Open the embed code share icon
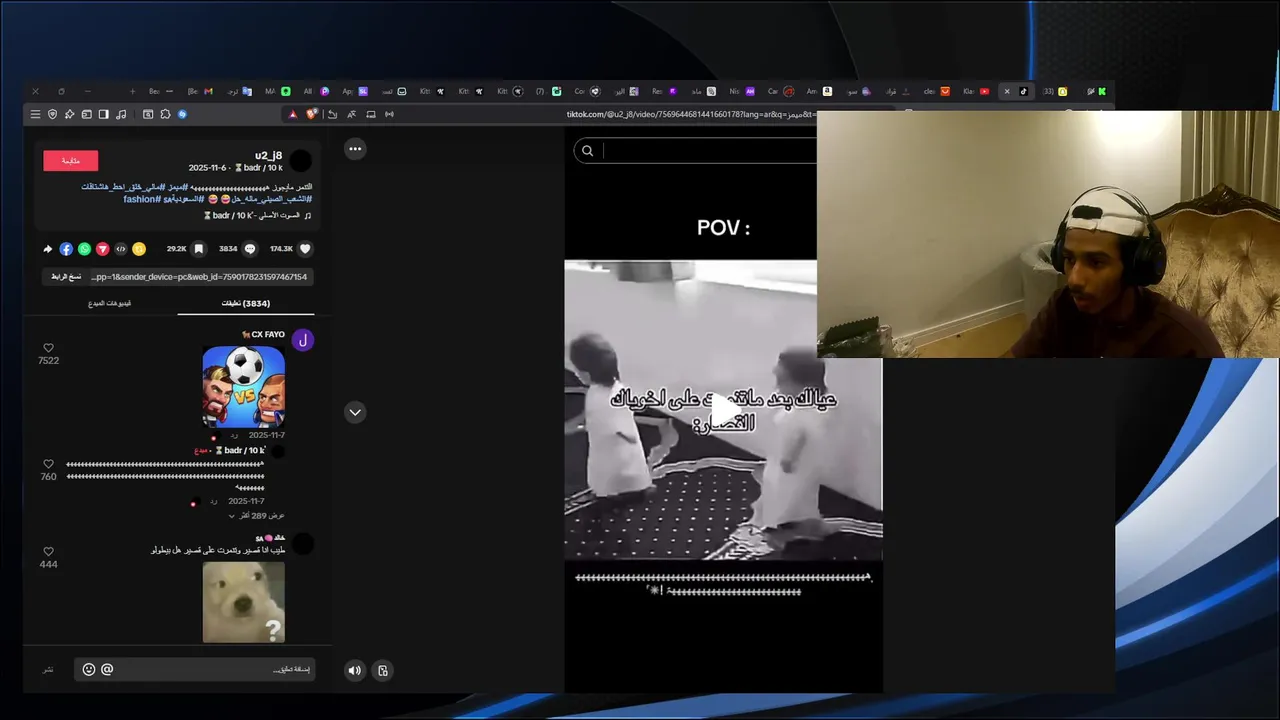Viewport: 1280px width, 720px height. coord(121,249)
